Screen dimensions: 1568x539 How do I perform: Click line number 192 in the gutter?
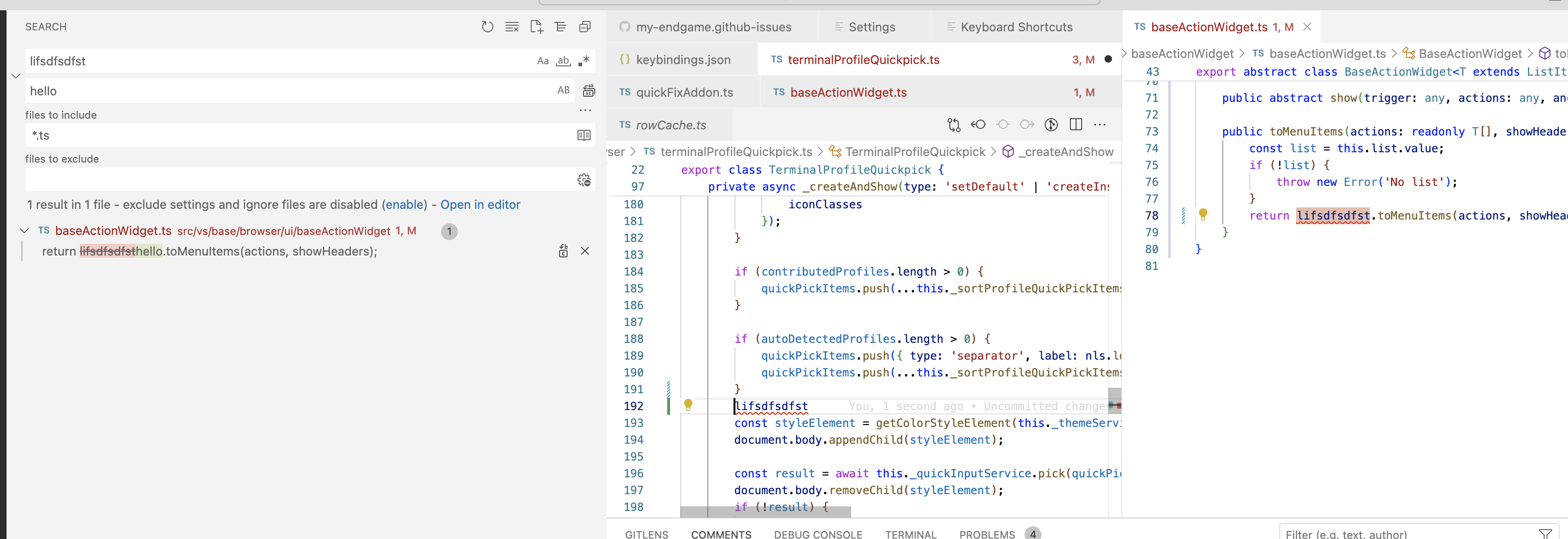(x=633, y=406)
